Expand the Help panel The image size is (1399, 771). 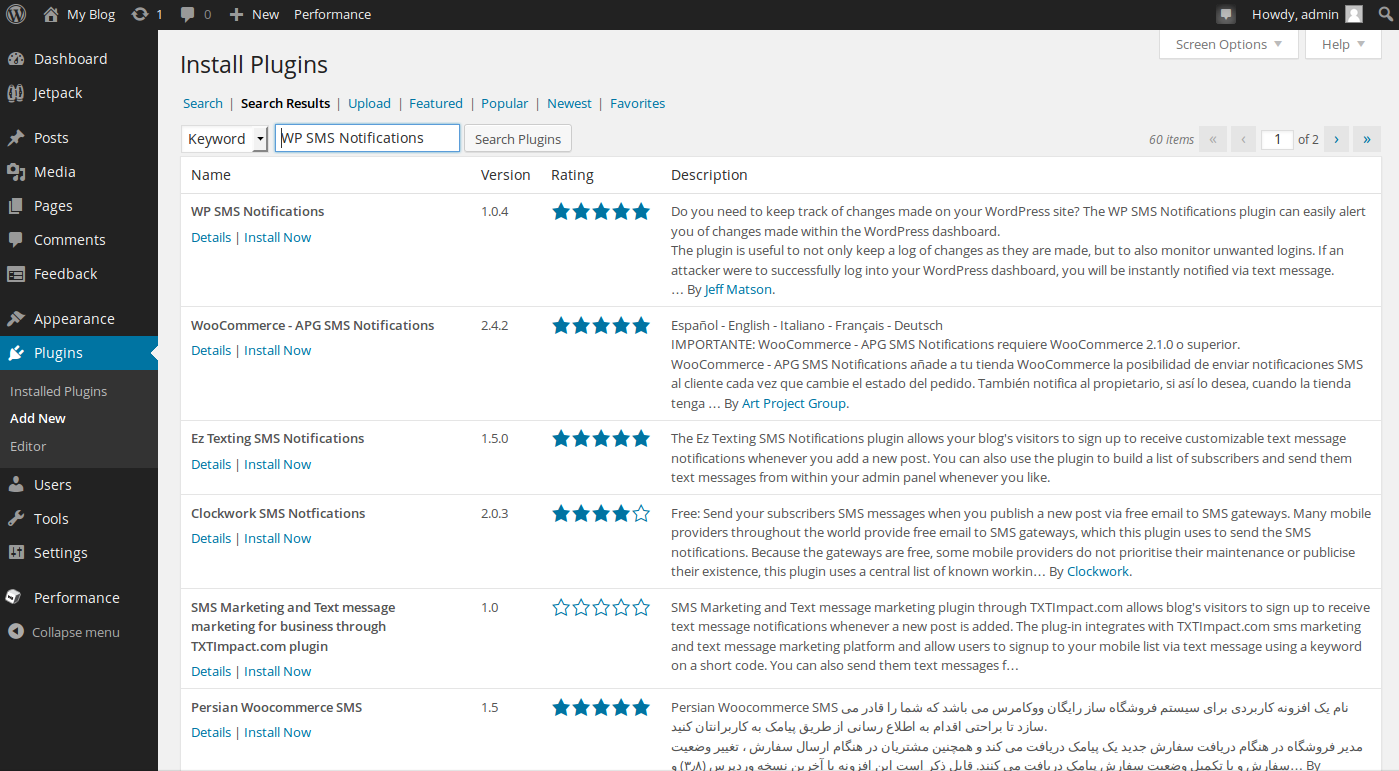[1343, 45]
